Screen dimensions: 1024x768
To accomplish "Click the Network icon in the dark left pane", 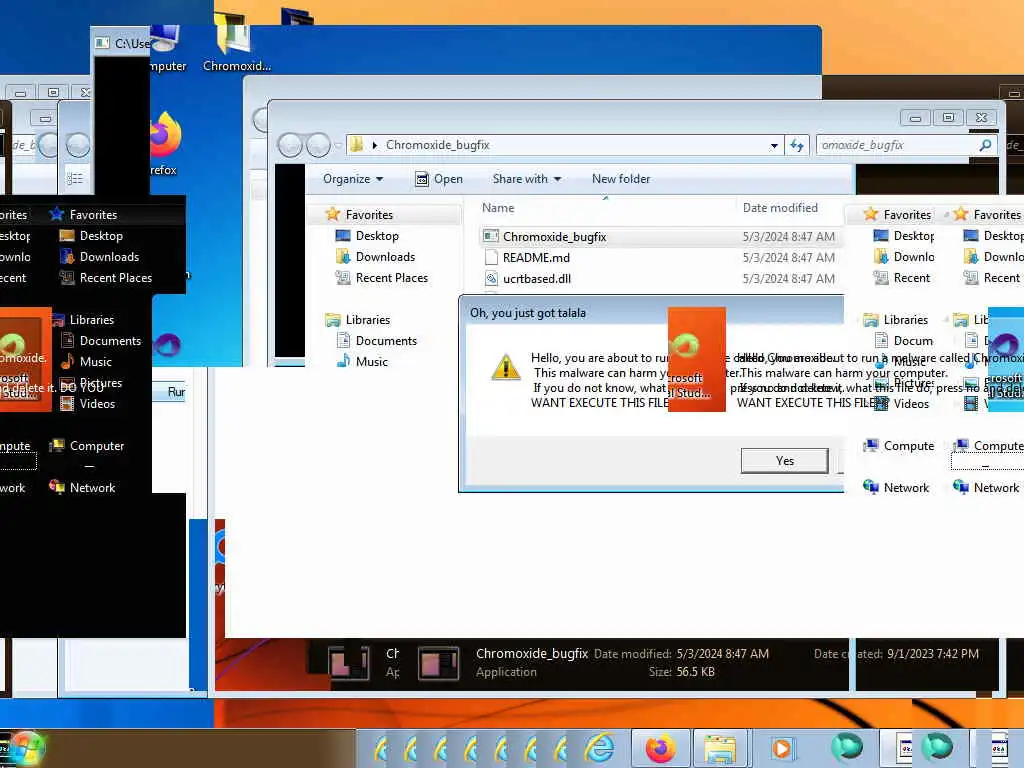I will point(57,487).
